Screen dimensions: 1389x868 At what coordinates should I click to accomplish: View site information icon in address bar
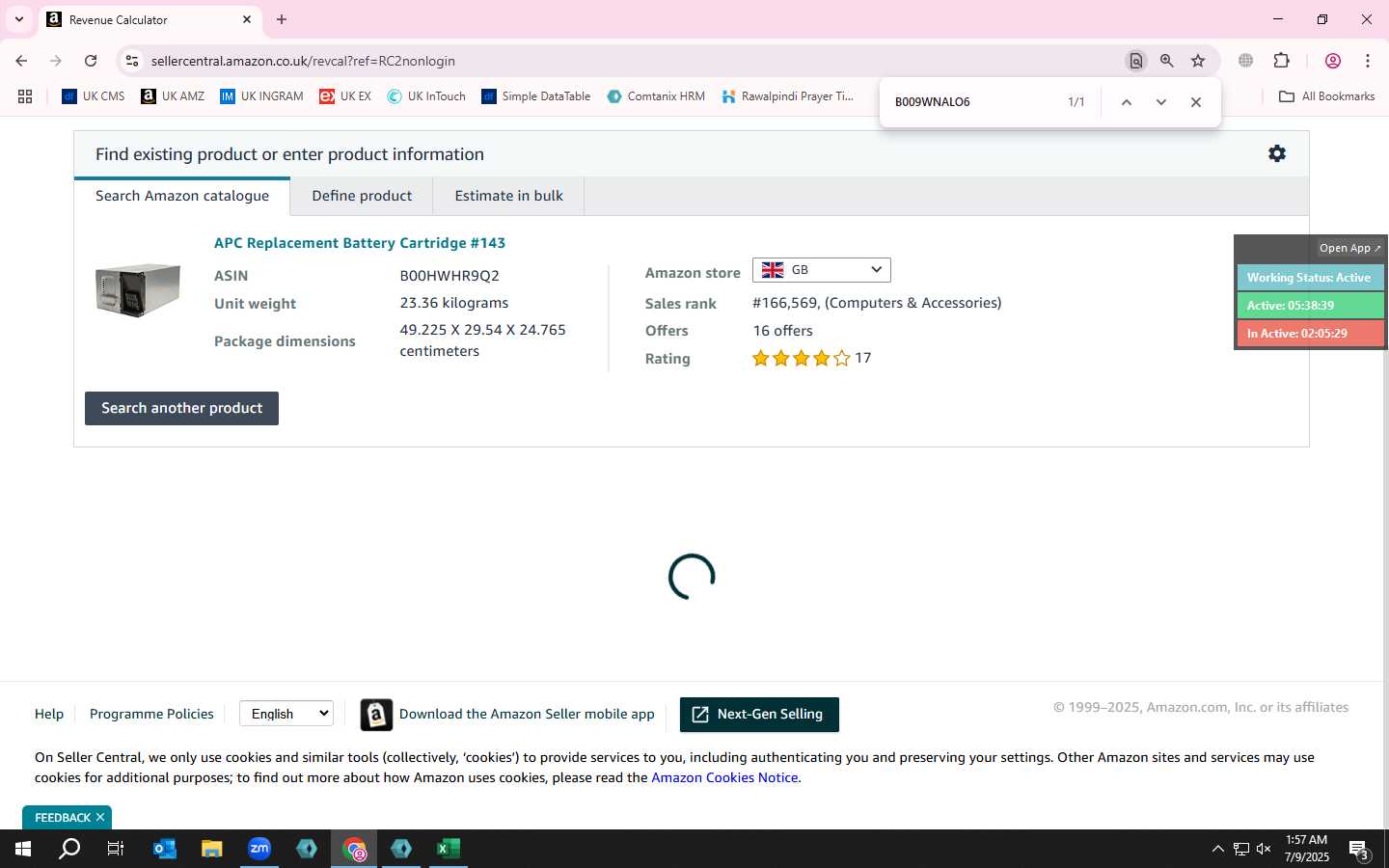click(132, 61)
